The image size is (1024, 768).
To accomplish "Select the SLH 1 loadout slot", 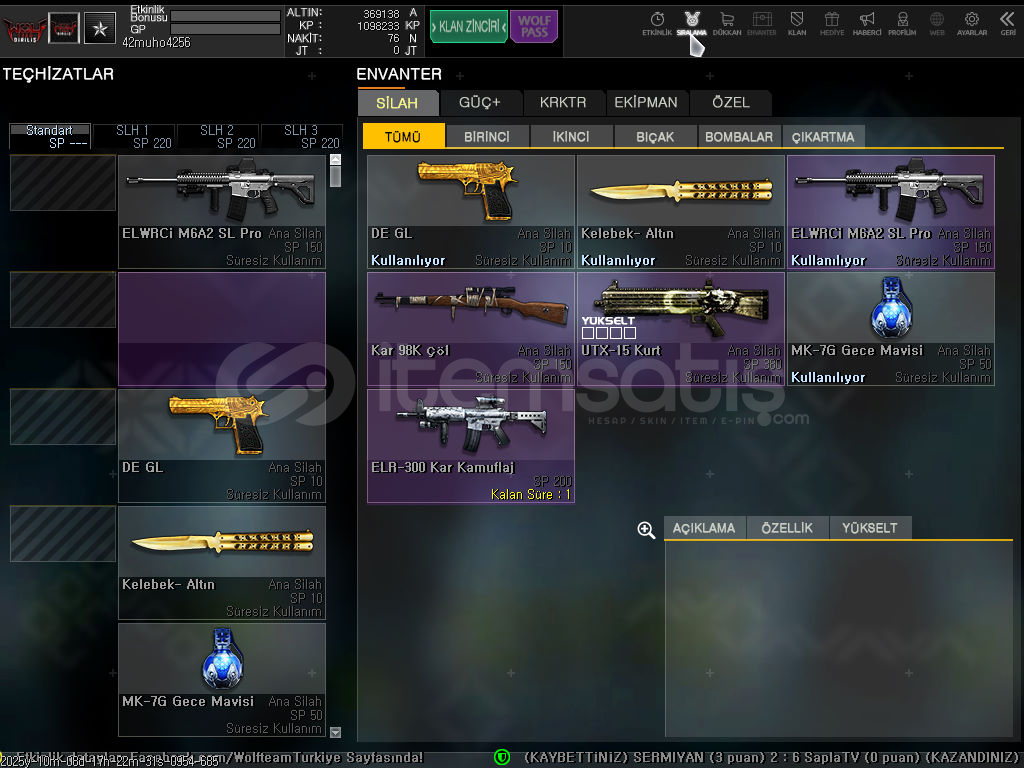I will 133,136.
